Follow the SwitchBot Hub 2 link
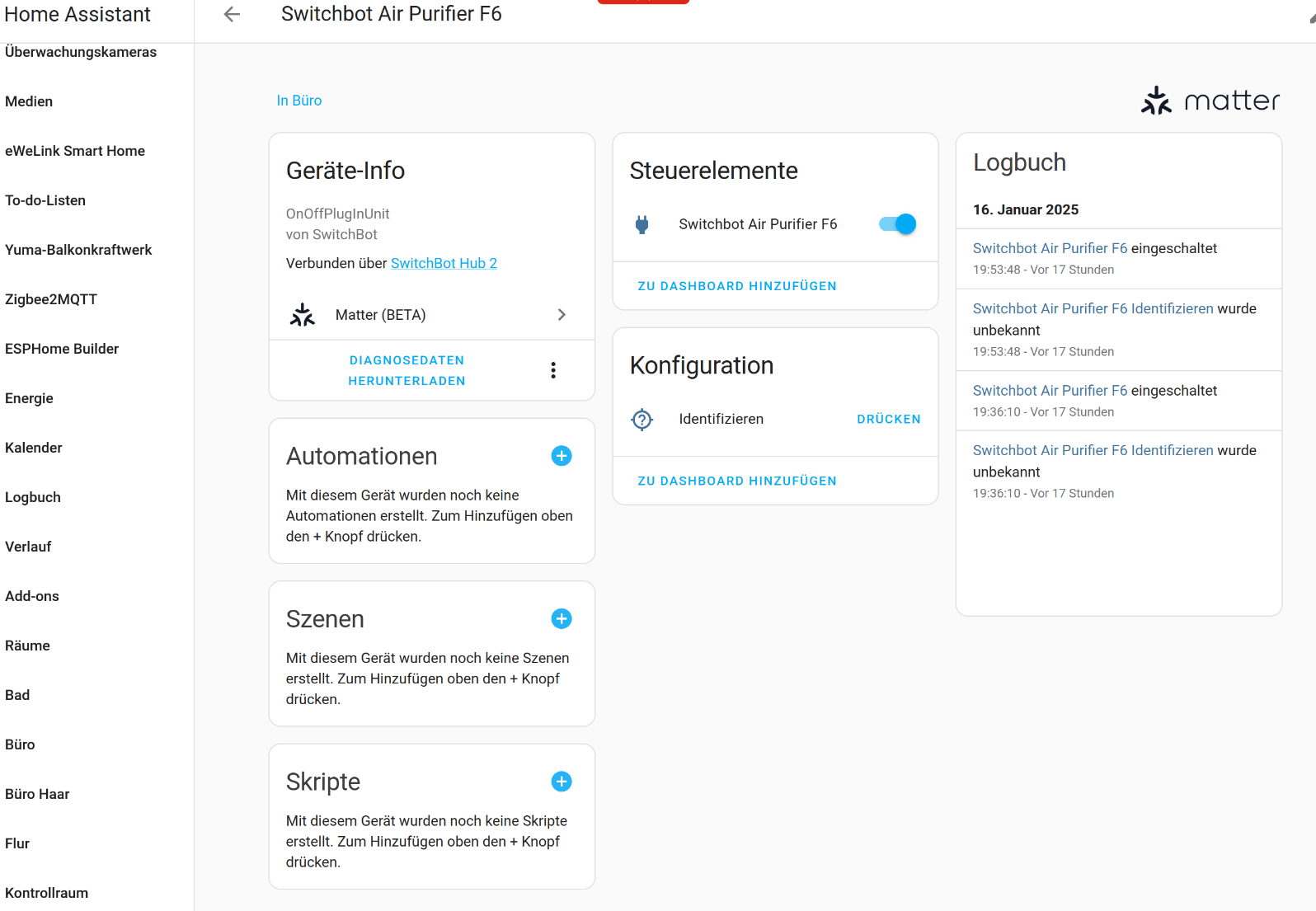 444,263
